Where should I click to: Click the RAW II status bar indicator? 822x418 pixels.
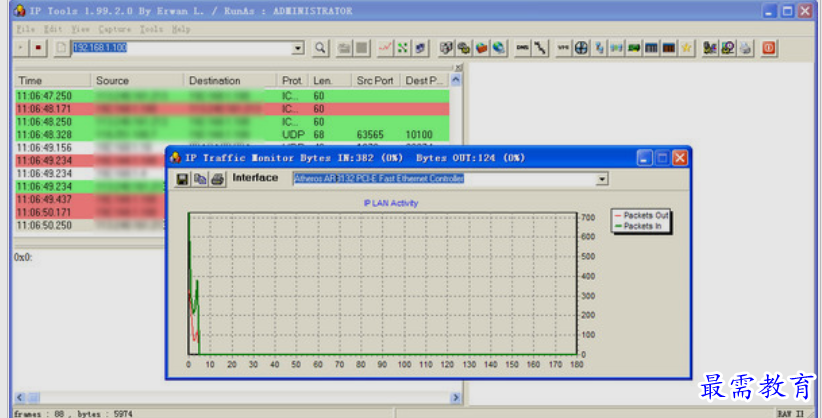point(791,414)
